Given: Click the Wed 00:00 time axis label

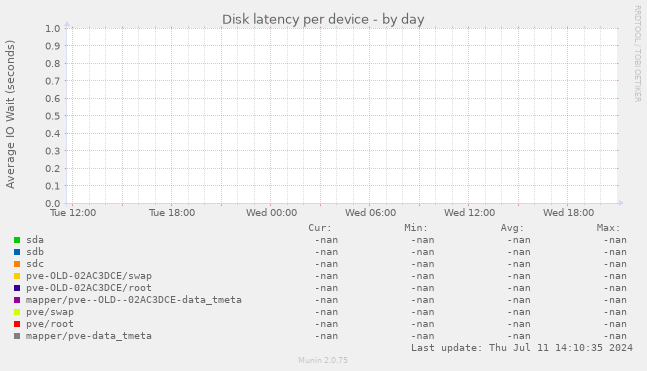Looking at the screenshot, I should tap(271, 213).
